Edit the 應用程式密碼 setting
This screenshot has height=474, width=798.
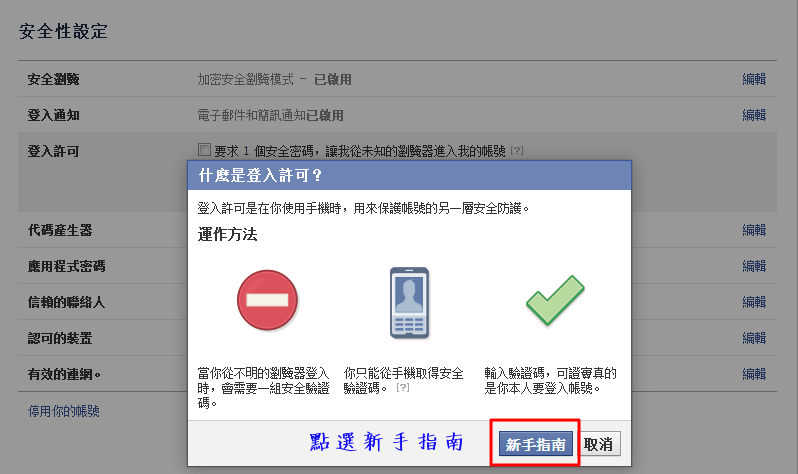coord(754,266)
